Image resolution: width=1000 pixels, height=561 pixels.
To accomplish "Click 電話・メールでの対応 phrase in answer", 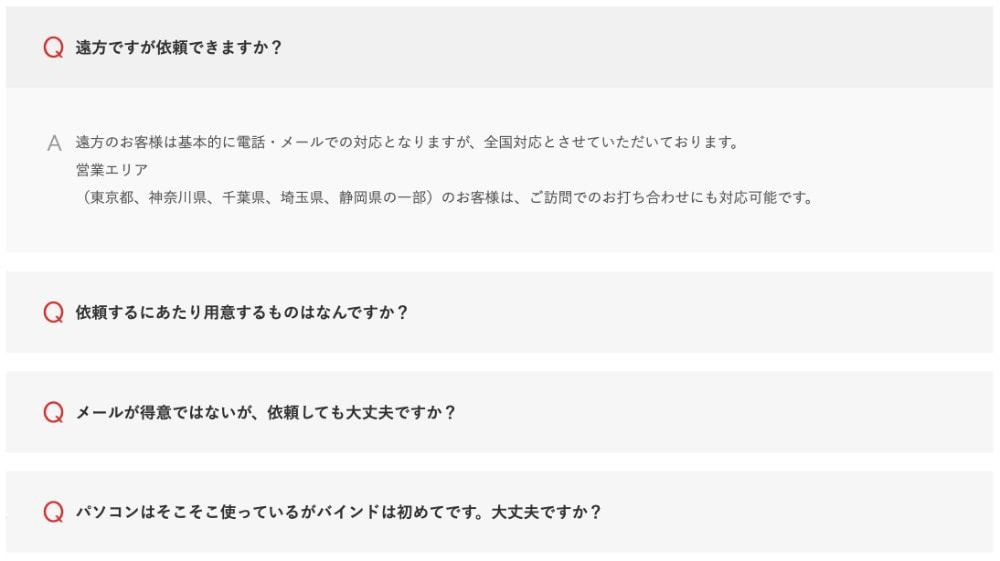I will 309,142.
